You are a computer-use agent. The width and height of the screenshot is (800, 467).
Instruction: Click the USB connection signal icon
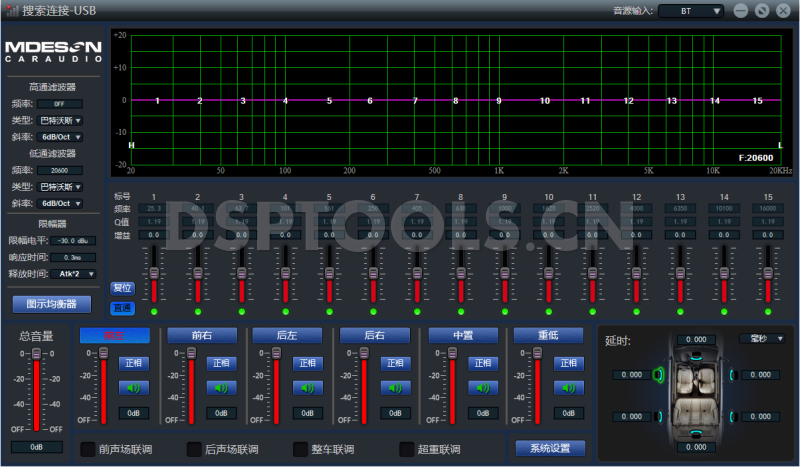[x=12, y=10]
